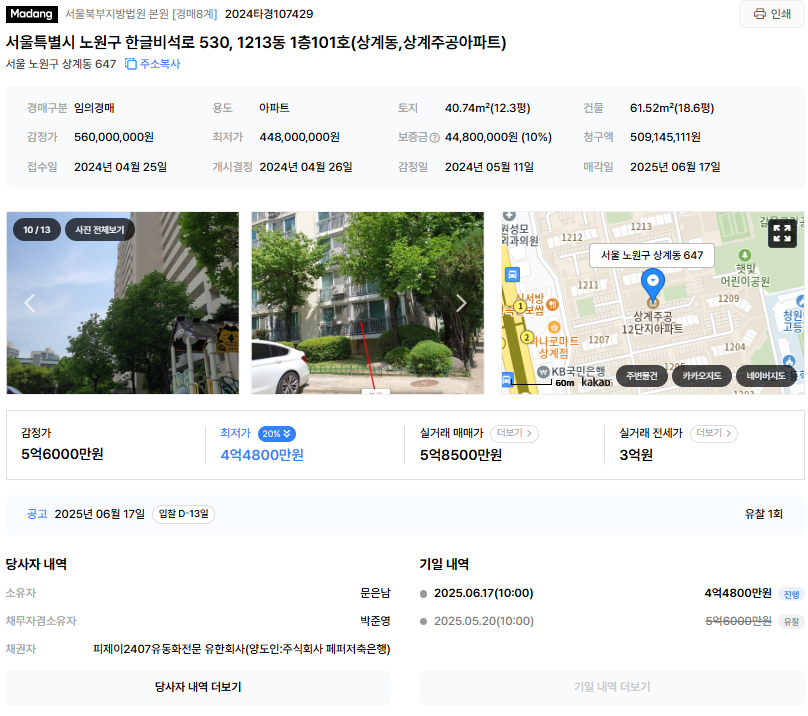
Task: Click the 신서방 보쌈 restaurant marker
Action: pyautogui.click(x=552, y=304)
